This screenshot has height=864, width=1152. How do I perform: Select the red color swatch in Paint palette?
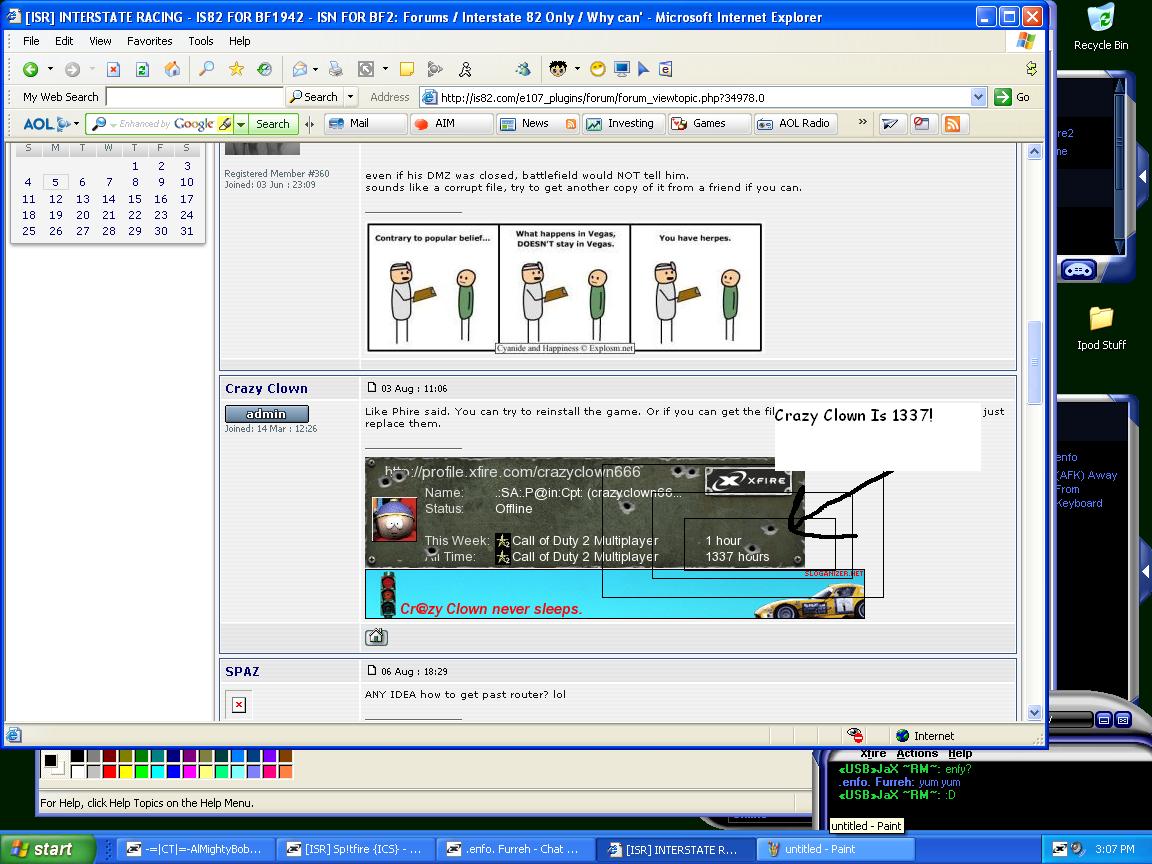[x=109, y=771]
